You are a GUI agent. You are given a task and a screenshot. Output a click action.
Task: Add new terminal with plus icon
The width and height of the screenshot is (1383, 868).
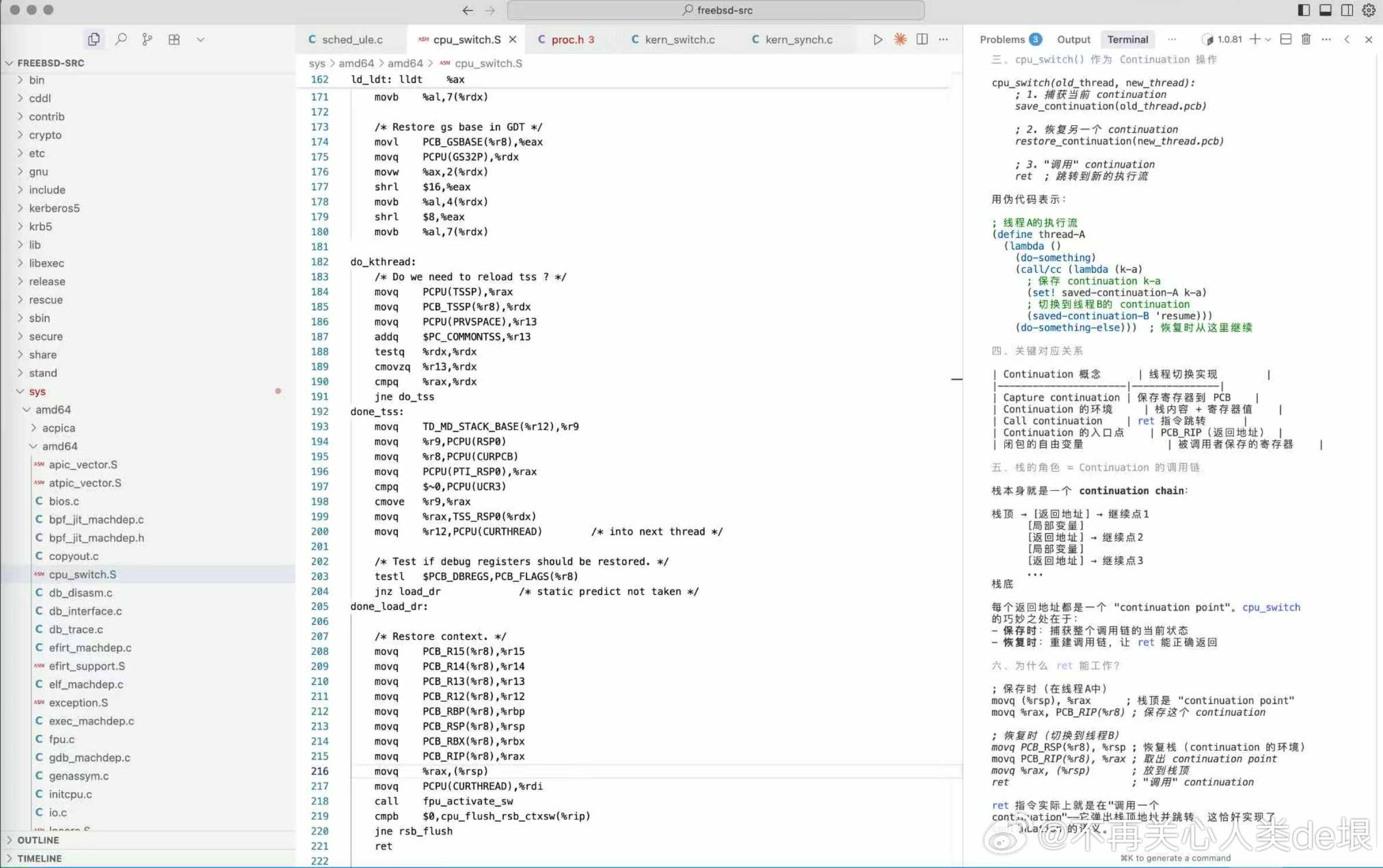point(1254,39)
